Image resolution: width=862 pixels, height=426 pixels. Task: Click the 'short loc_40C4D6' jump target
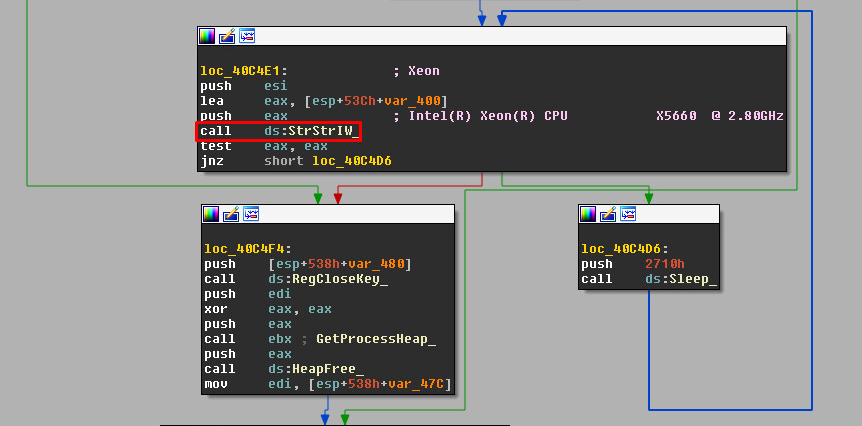[328, 161]
